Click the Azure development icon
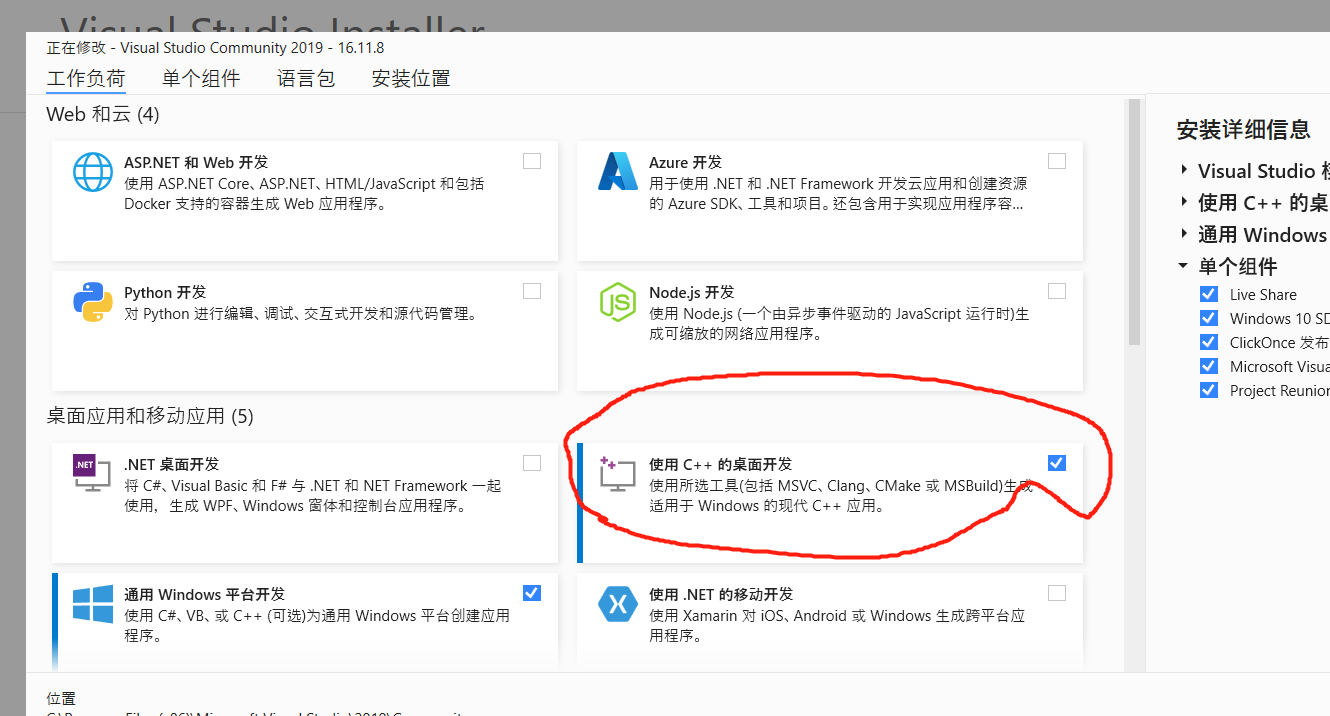 618,171
